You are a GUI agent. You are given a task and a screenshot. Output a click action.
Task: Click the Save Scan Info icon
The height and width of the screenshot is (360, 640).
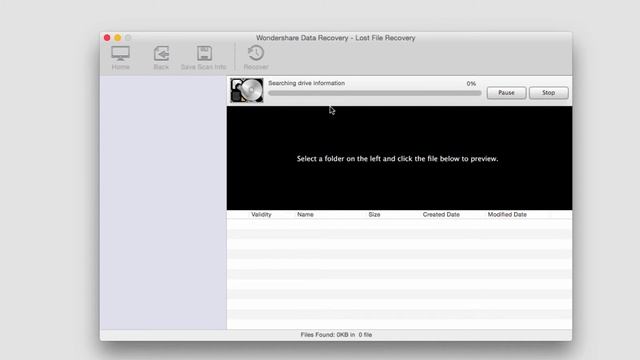204,58
